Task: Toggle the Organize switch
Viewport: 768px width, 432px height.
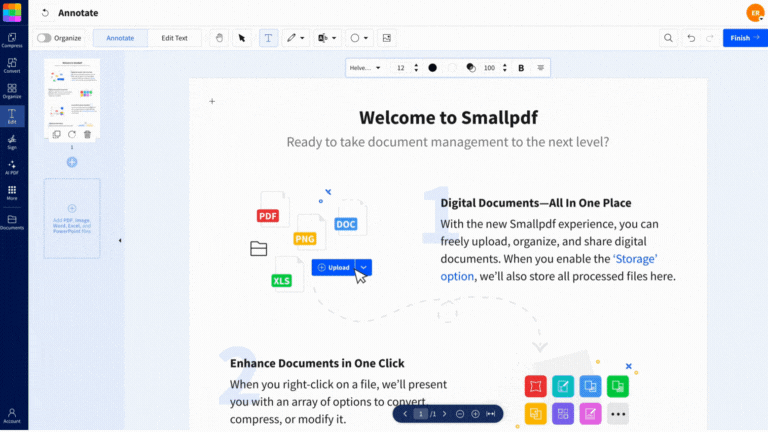Action: [x=44, y=38]
